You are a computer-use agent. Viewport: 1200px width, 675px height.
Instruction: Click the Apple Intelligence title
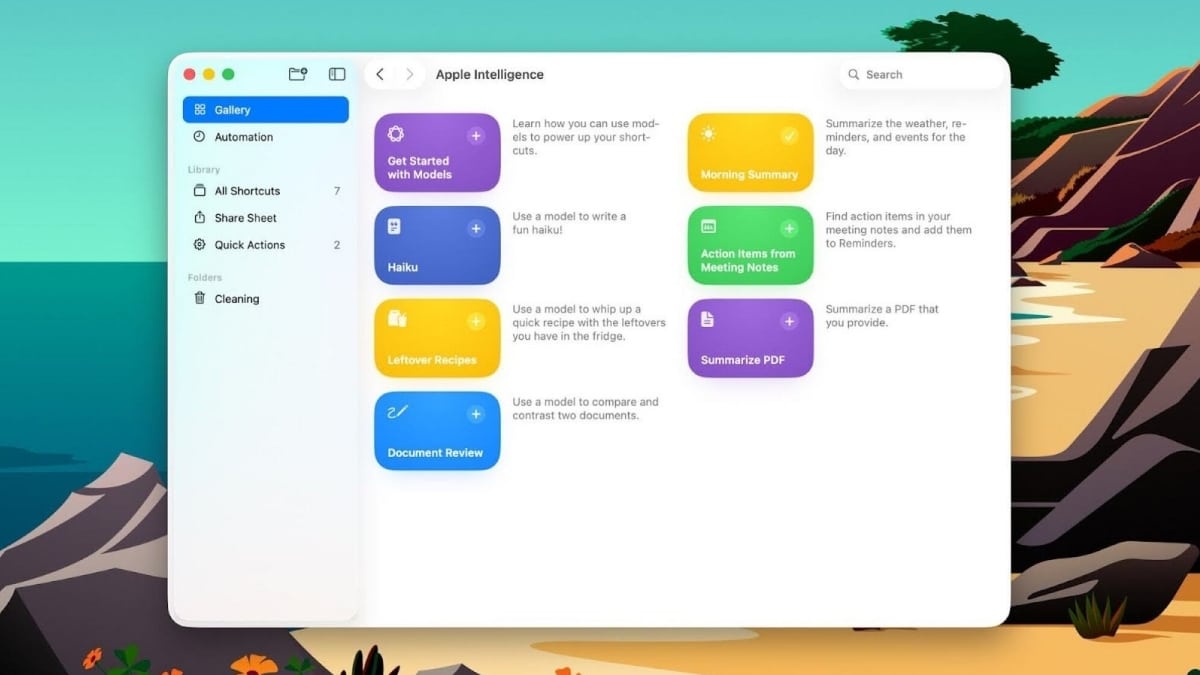[490, 74]
